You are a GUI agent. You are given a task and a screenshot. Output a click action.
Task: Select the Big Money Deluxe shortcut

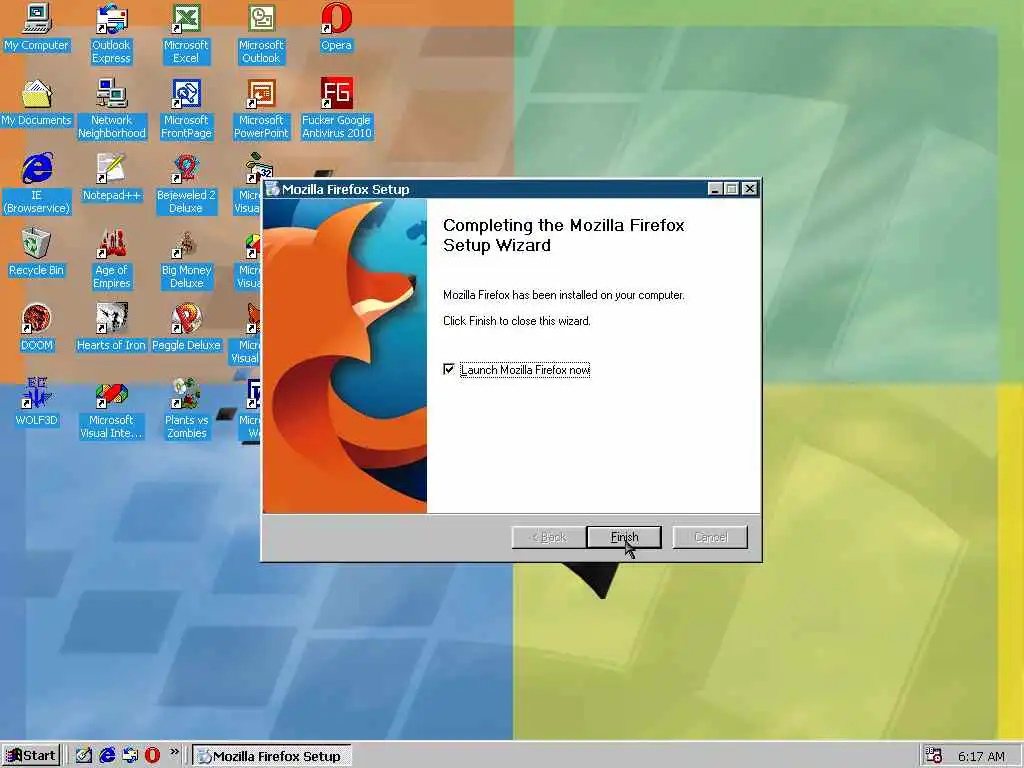(186, 259)
